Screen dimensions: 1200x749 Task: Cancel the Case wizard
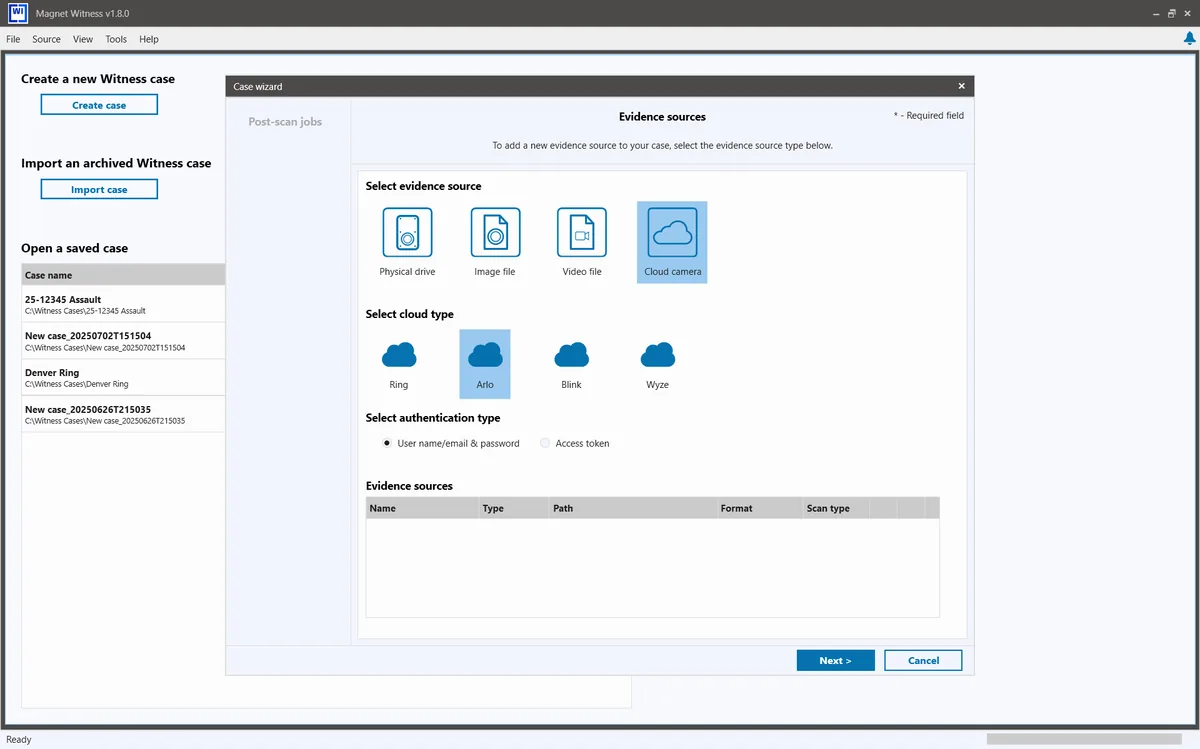point(923,660)
